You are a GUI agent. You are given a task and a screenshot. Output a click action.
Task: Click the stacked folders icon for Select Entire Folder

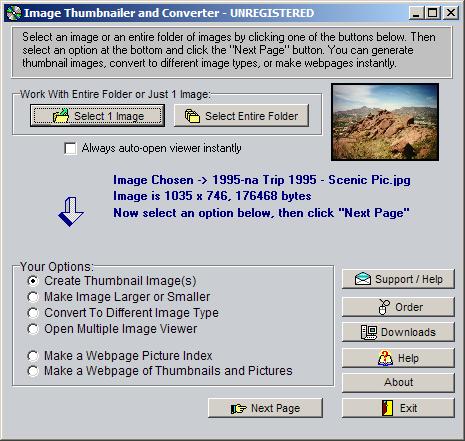coord(192,116)
